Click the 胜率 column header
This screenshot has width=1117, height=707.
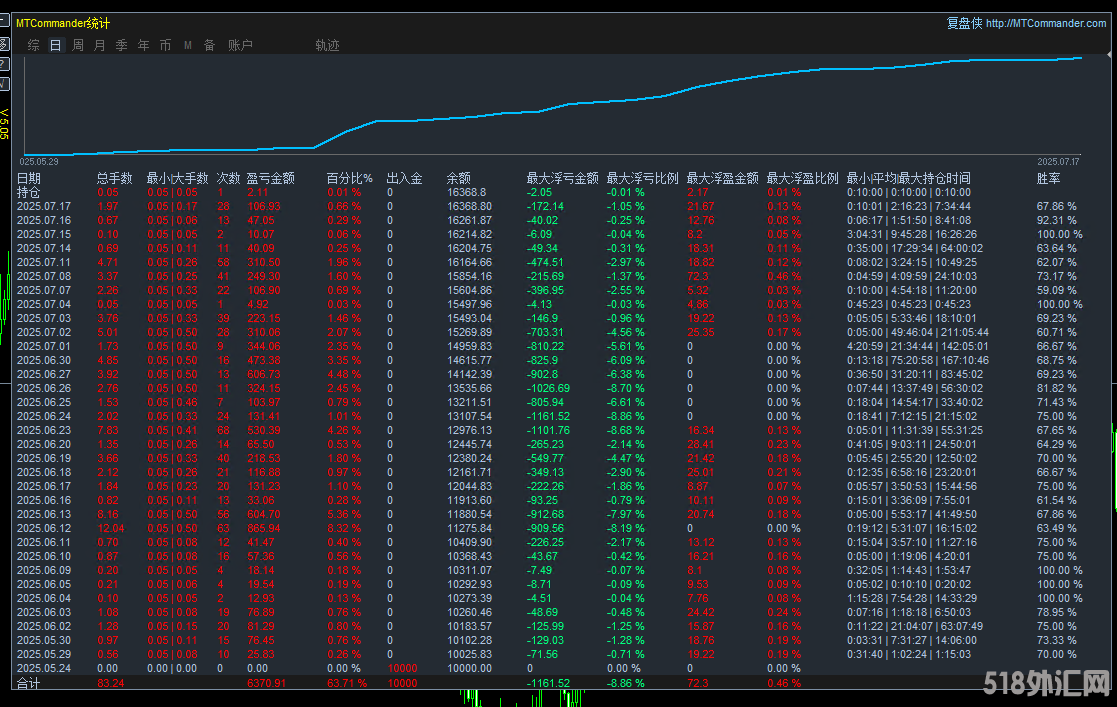coord(1049,178)
